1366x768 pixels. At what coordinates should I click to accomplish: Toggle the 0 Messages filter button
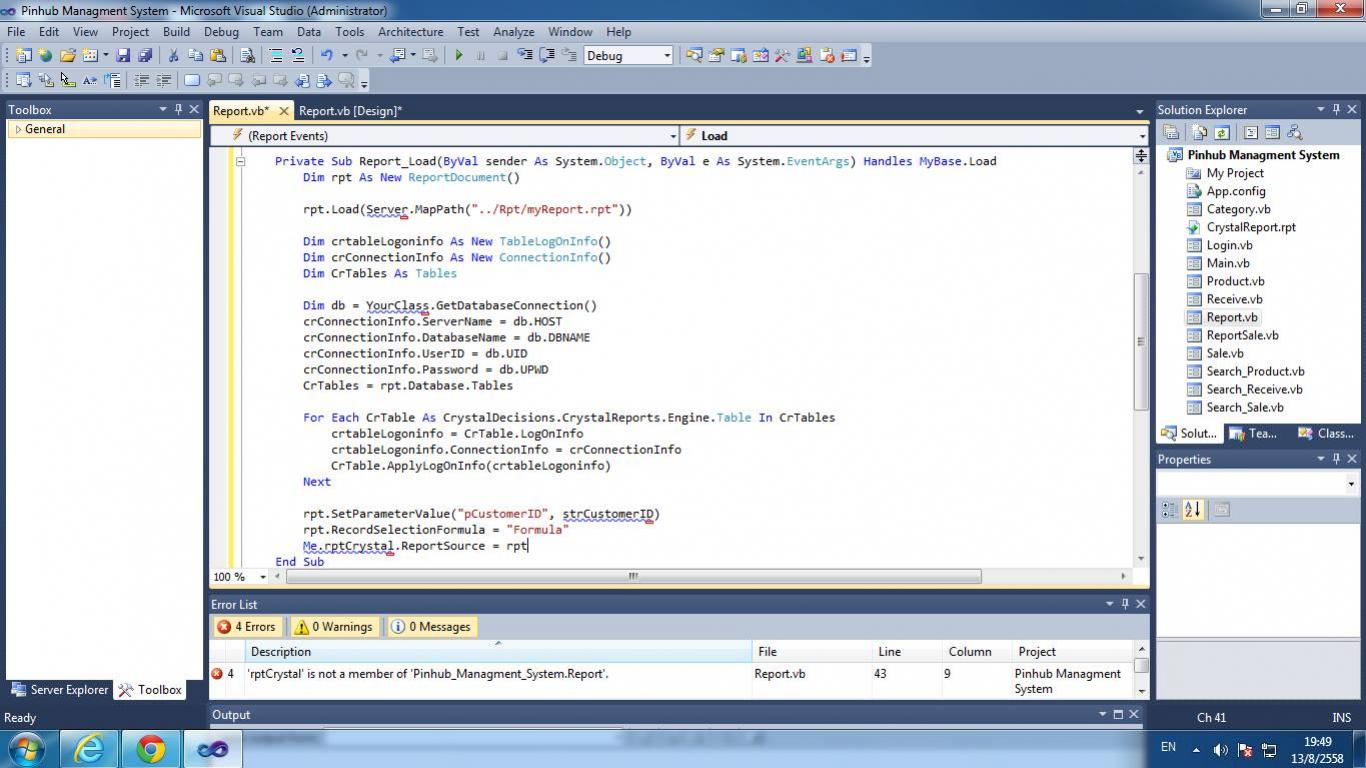click(x=431, y=627)
